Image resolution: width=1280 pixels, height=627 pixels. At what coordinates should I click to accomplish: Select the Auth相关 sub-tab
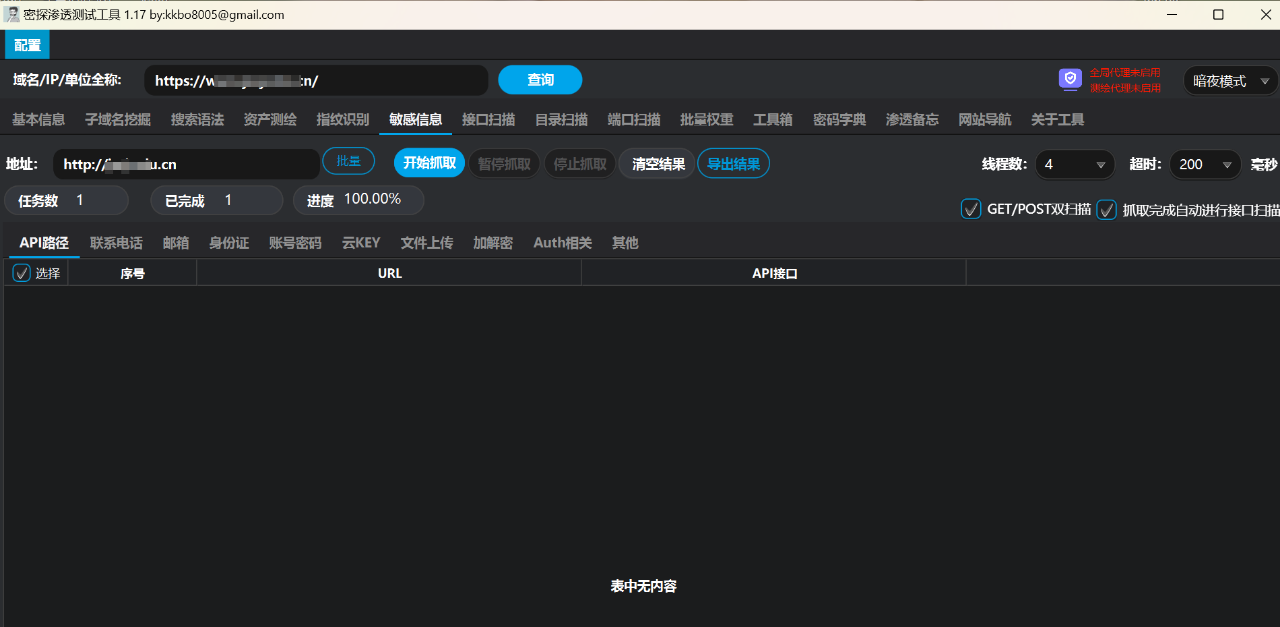(562, 243)
